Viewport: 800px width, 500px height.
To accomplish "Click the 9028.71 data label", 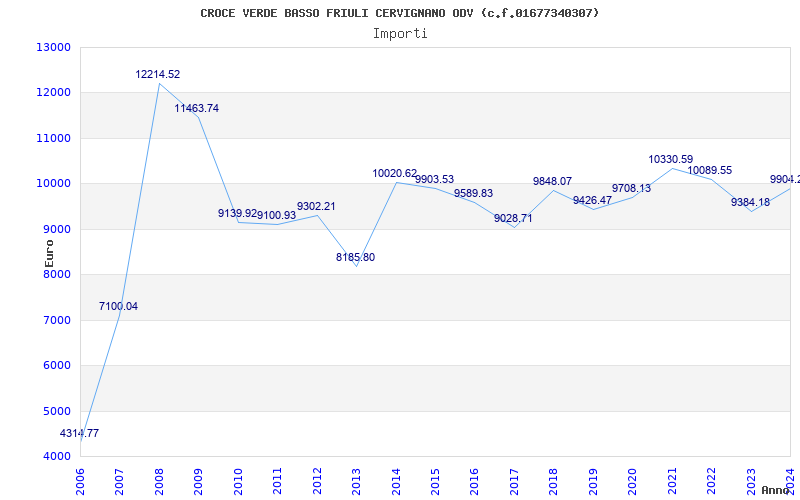I will pos(513,218).
